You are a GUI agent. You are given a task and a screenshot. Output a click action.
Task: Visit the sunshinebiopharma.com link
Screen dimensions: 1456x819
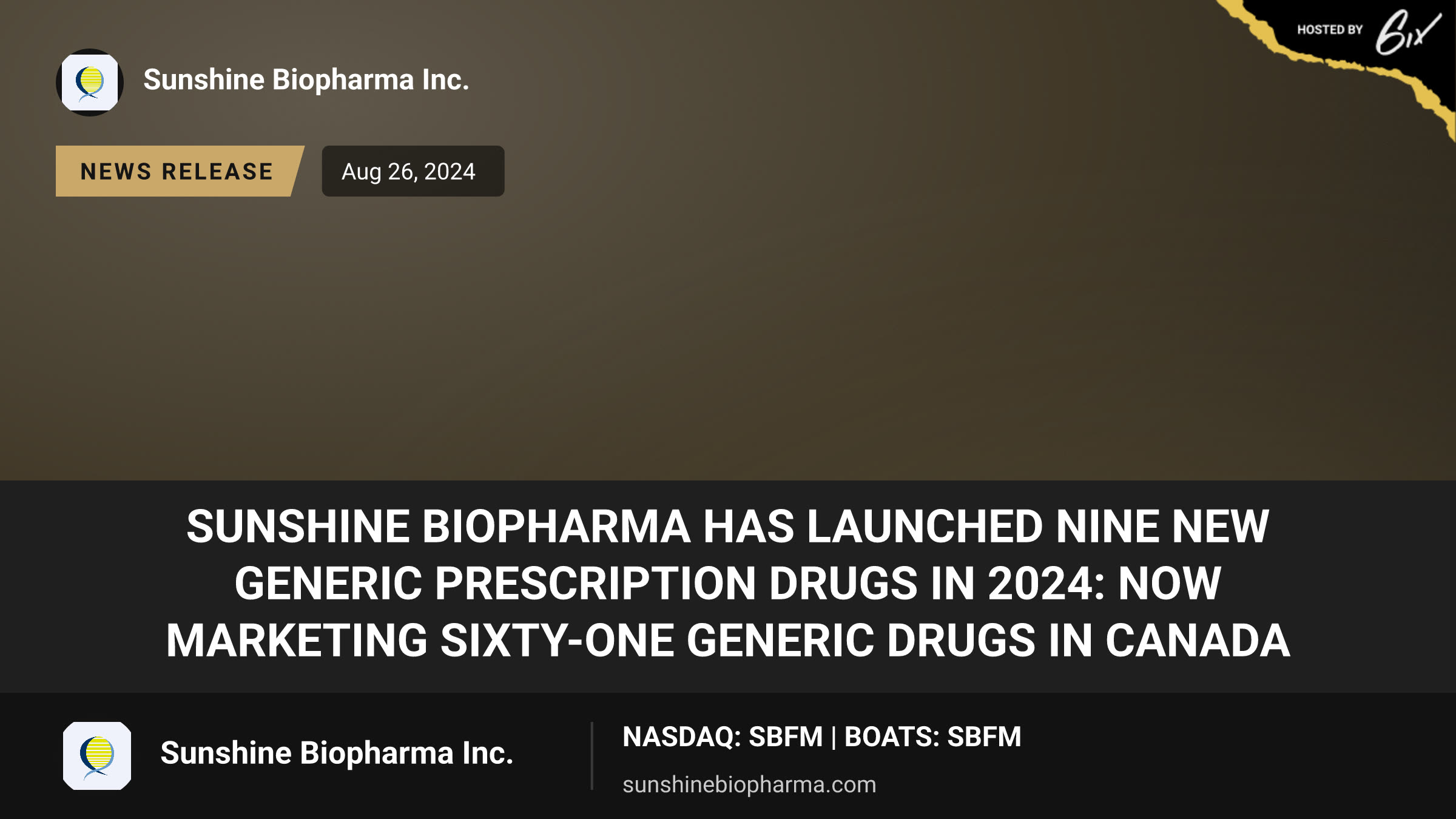(749, 784)
